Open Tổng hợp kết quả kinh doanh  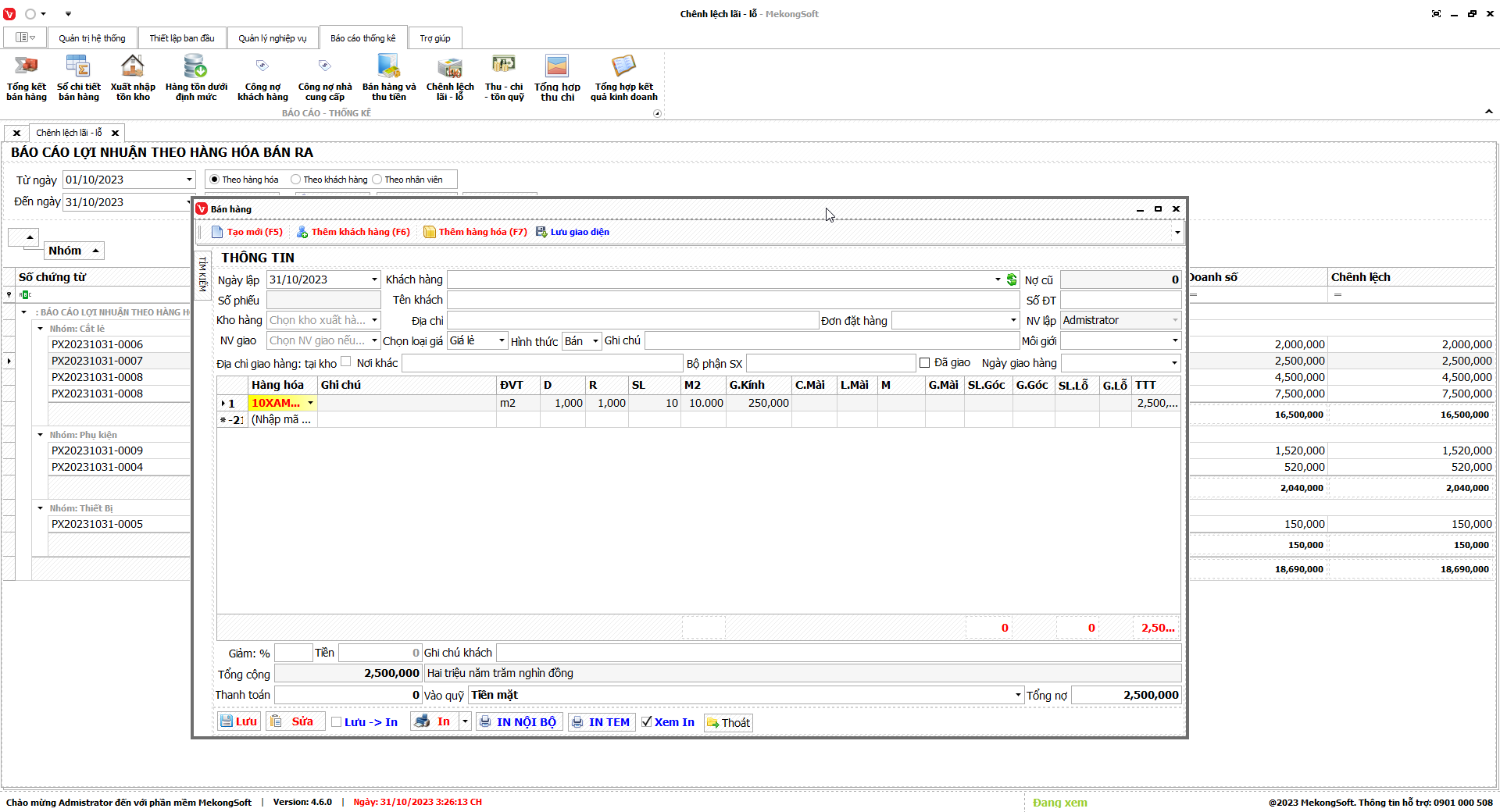(x=623, y=77)
